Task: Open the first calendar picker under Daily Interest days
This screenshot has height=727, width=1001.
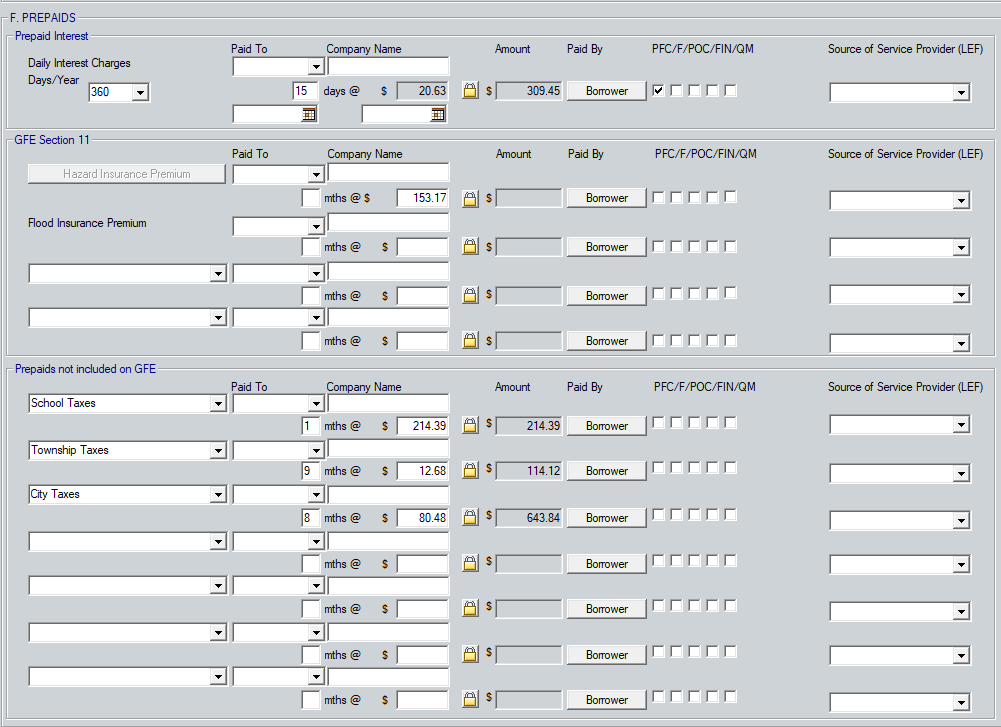Action: [x=309, y=115]
